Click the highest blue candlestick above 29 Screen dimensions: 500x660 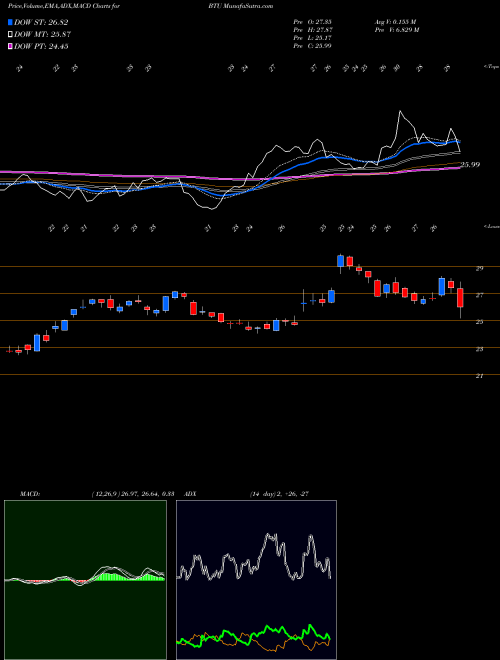[340, 261]
